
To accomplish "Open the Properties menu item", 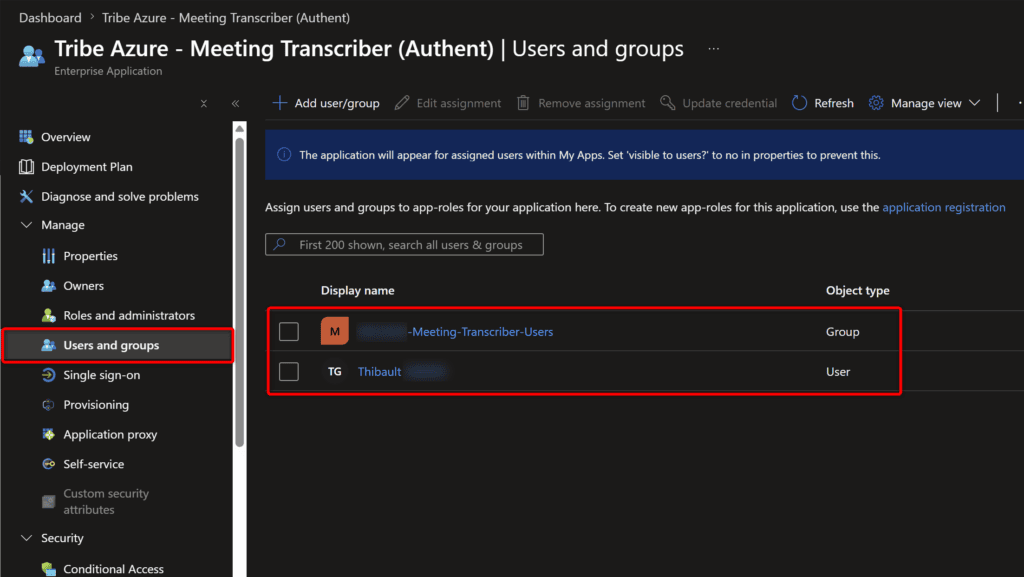I will pos(90,256).
